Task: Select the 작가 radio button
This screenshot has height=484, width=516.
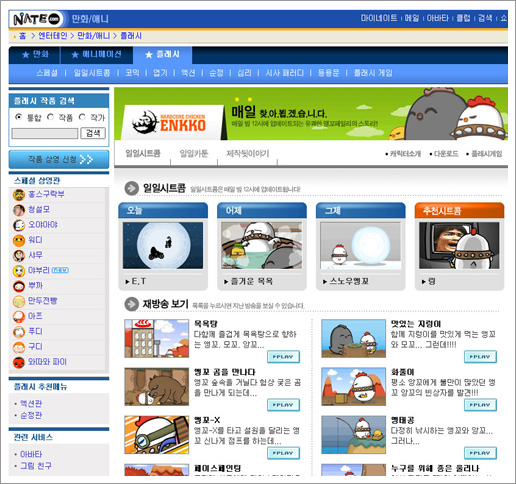Action: pyautogui.click(x=82, y=117)
